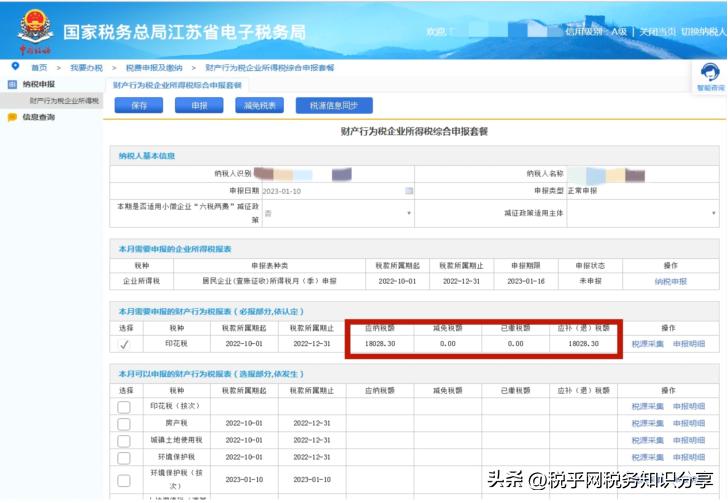
Task: Open 税费申报及缴纳 breadcrumb link
Action: pyautogui.click(x=154, y=68)
